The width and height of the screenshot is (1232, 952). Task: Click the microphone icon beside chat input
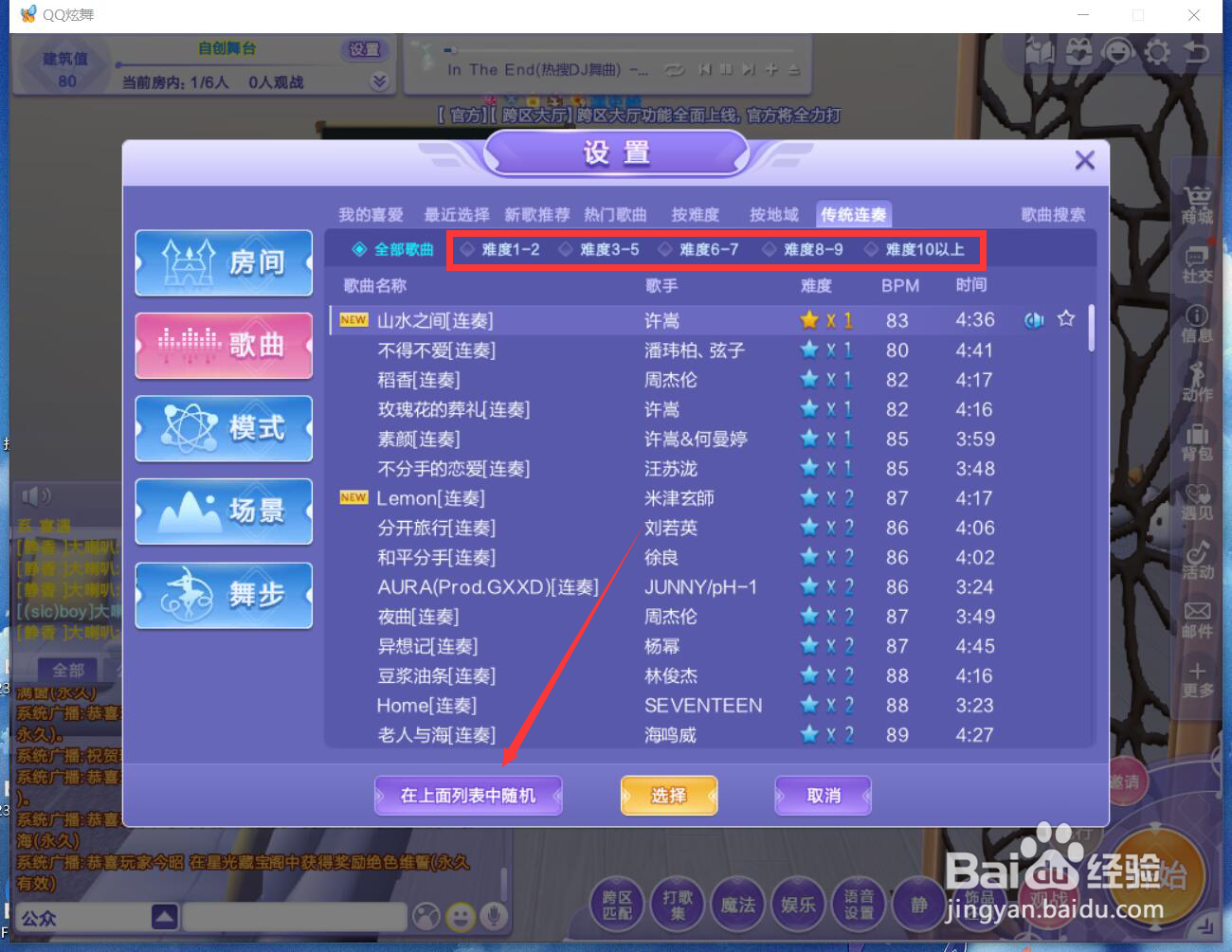pos(492,916)
